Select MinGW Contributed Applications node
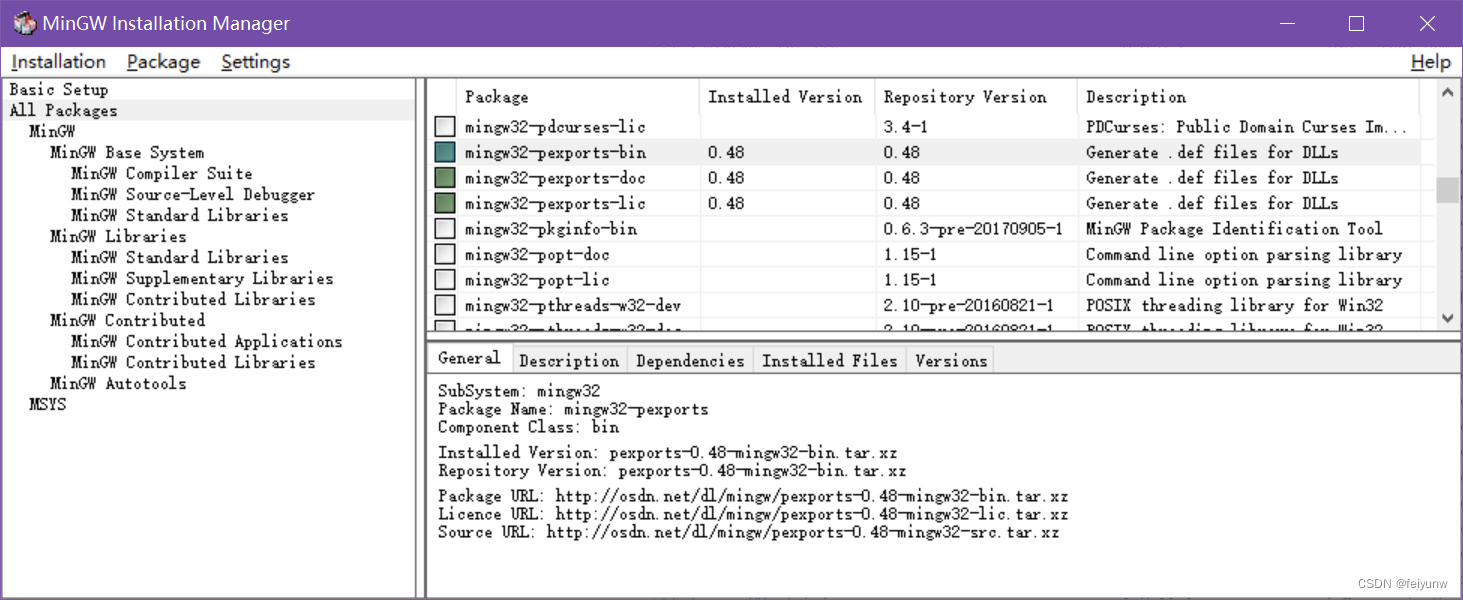The height and width of the screenshot is (600, 1463). 206,341
